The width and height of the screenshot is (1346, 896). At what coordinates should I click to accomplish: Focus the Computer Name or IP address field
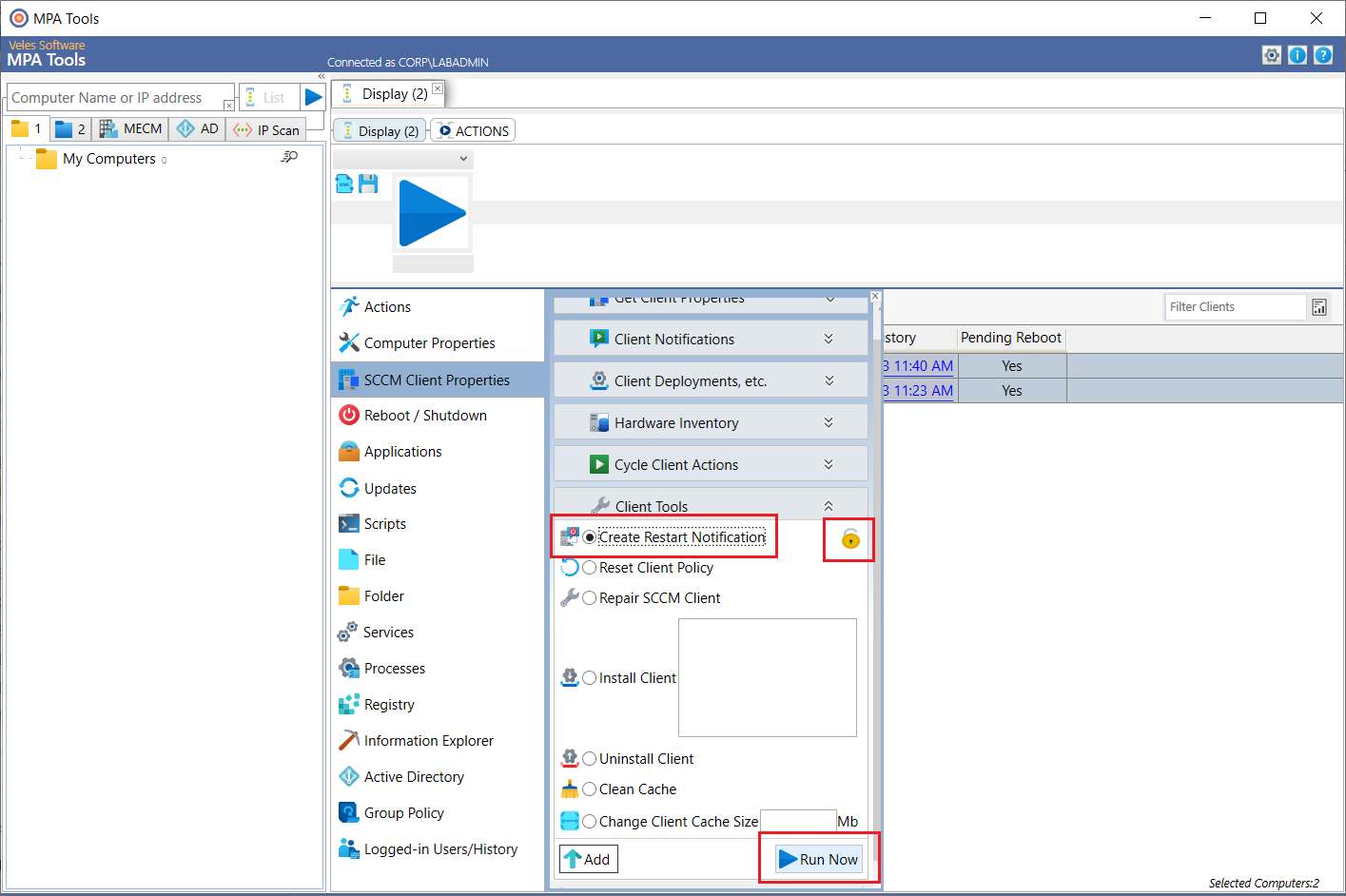point(119,97)
